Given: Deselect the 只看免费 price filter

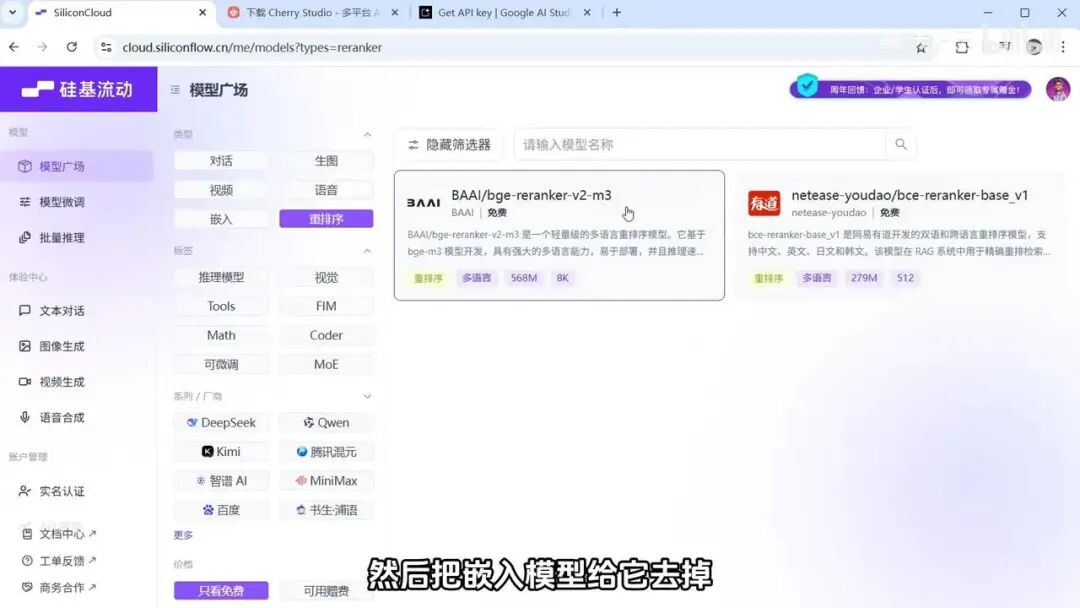Looking at the screenshot, I should [x=221, y=591].
